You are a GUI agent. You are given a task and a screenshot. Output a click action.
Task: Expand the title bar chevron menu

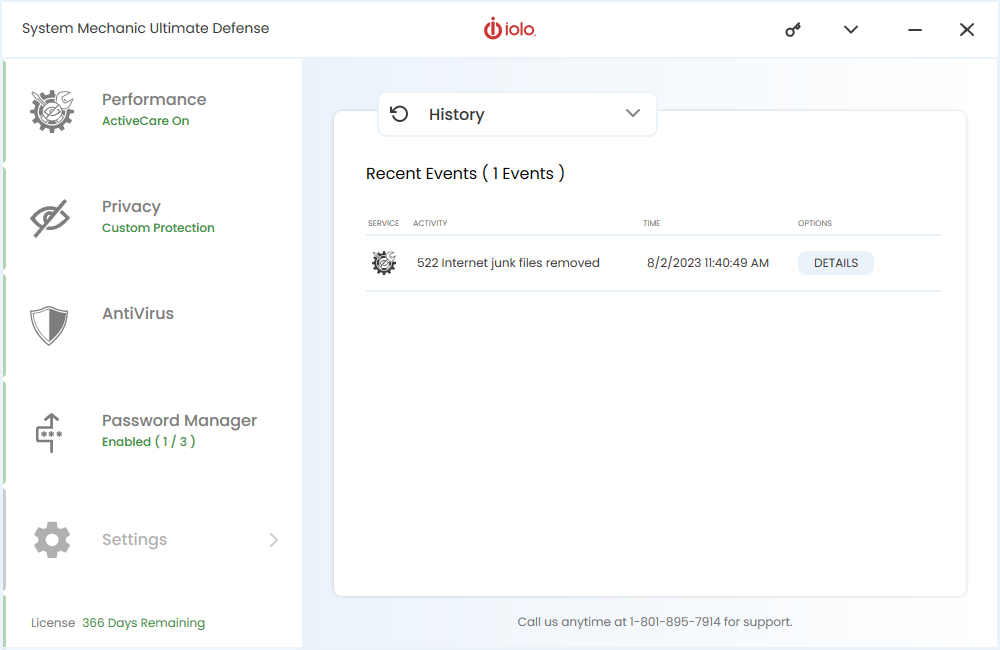[851, 29]
